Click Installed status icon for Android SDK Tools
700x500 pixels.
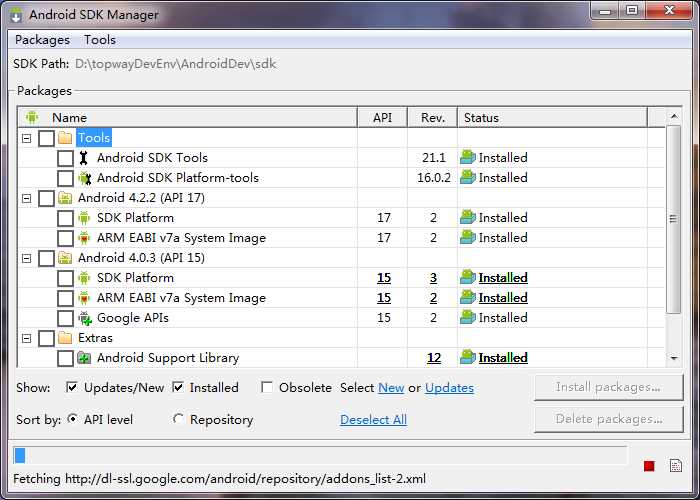click(468, 157)
